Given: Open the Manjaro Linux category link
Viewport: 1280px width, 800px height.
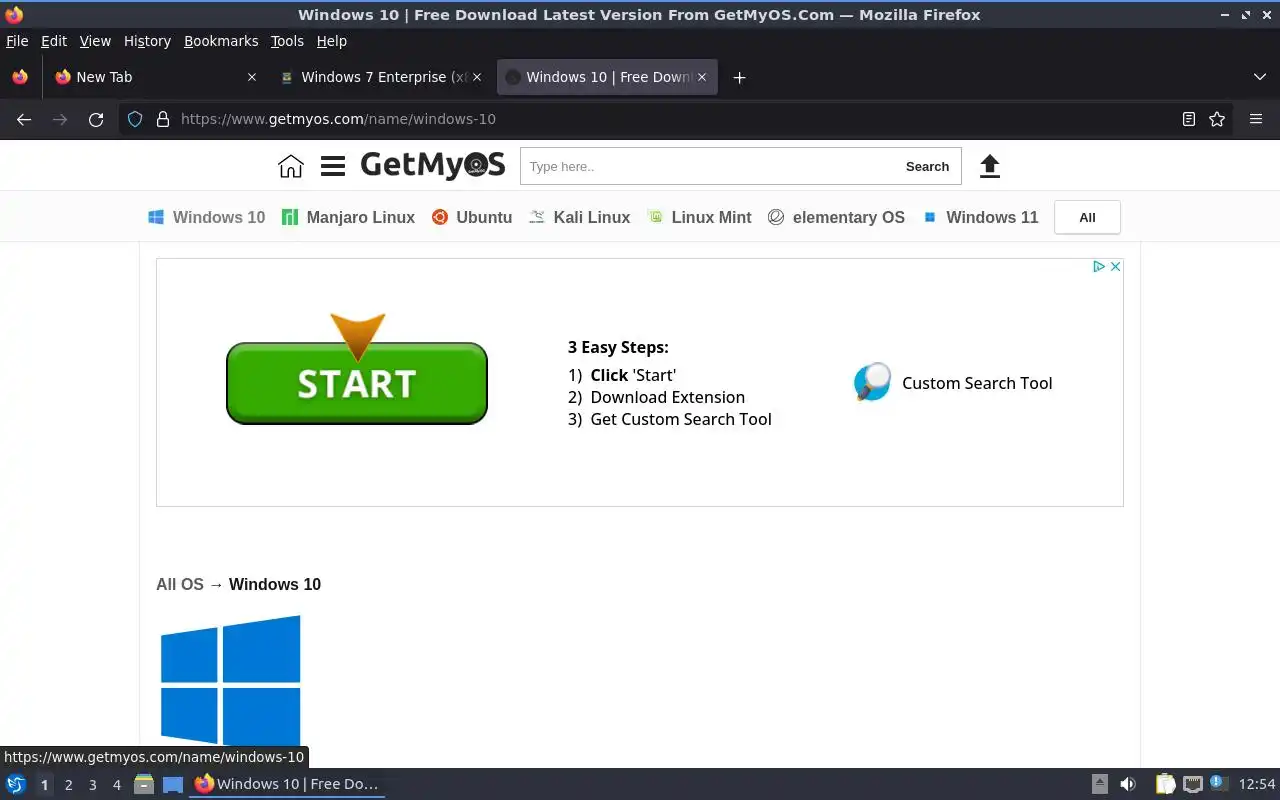Looking at the screenshot, I should click(x=348, y=217).
